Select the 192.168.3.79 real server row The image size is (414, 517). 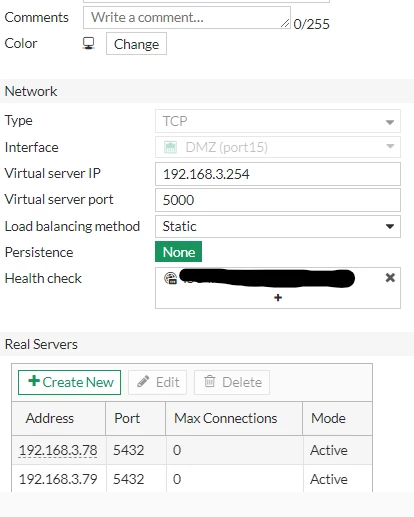coord(192,479)
